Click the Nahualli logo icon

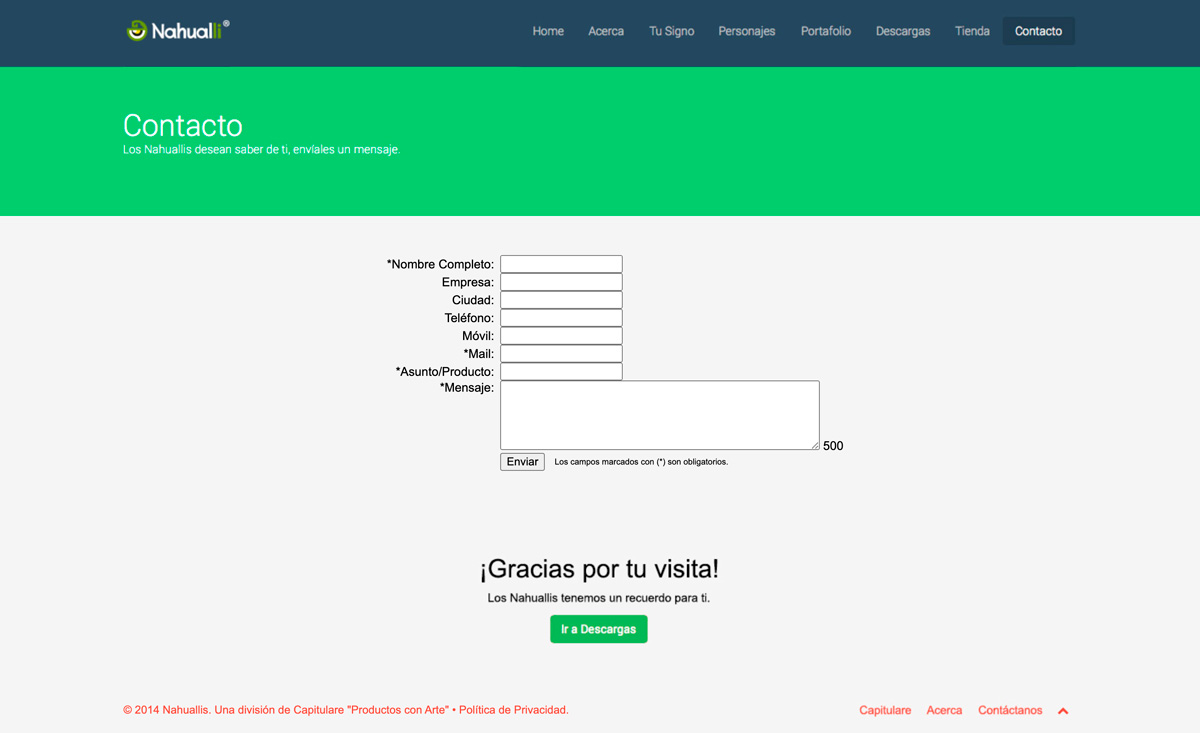(137, 31)
